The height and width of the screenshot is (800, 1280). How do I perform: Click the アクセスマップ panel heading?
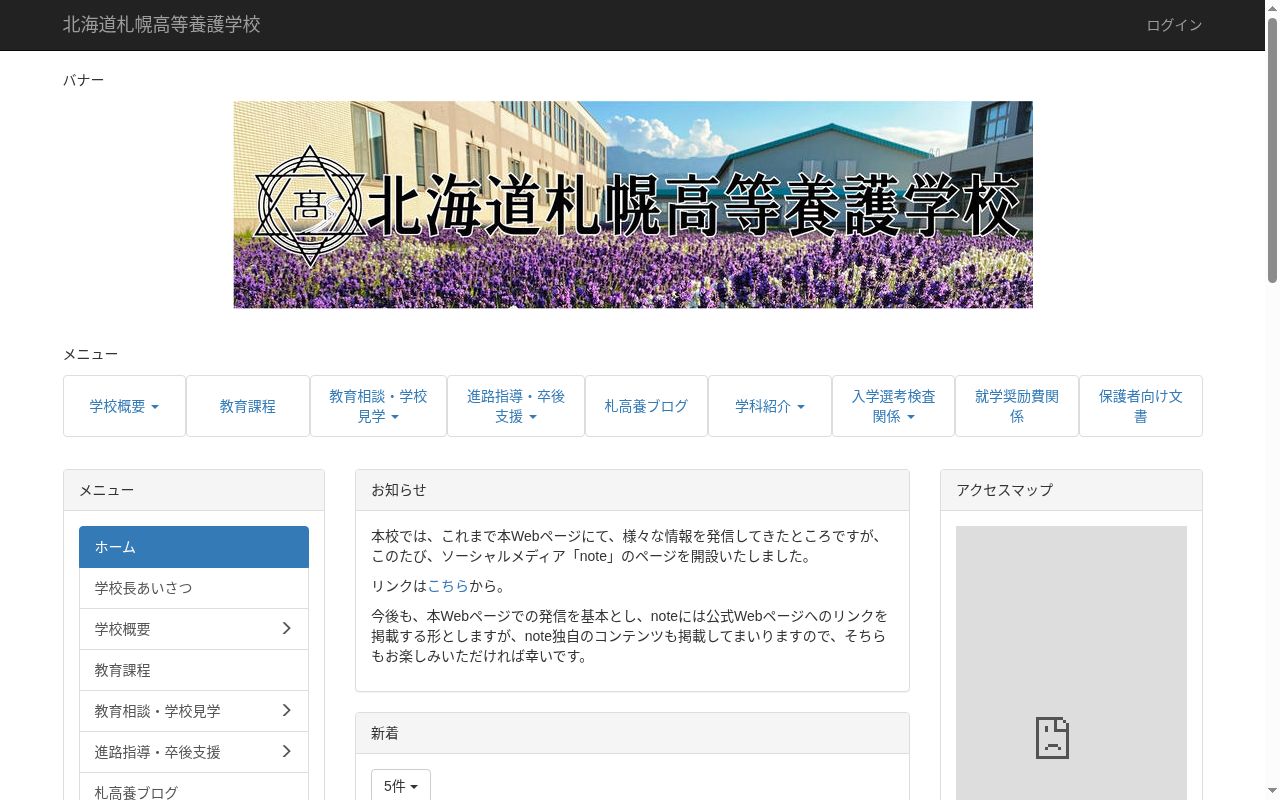1071,490
